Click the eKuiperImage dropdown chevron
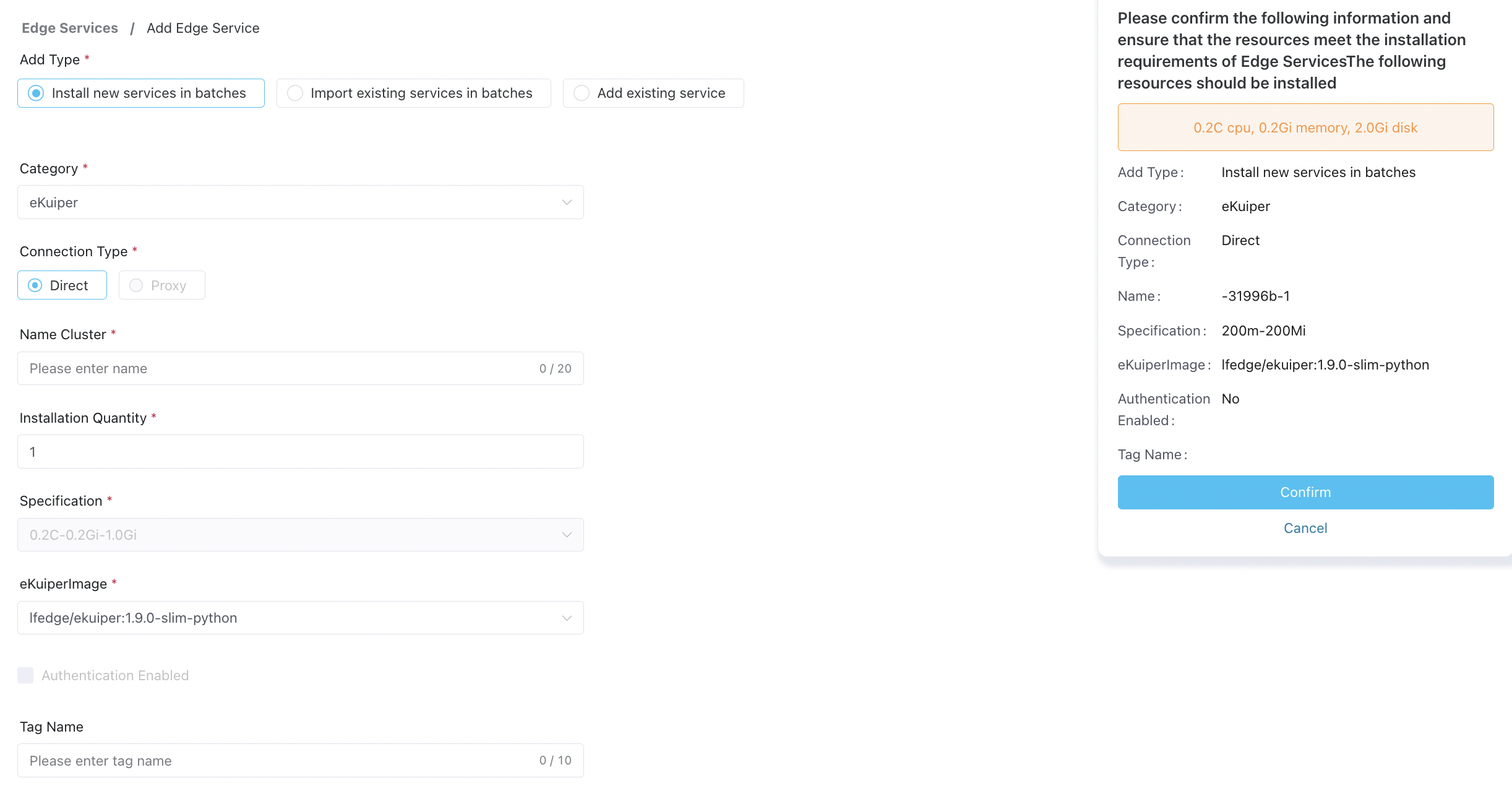 point(566,618)
